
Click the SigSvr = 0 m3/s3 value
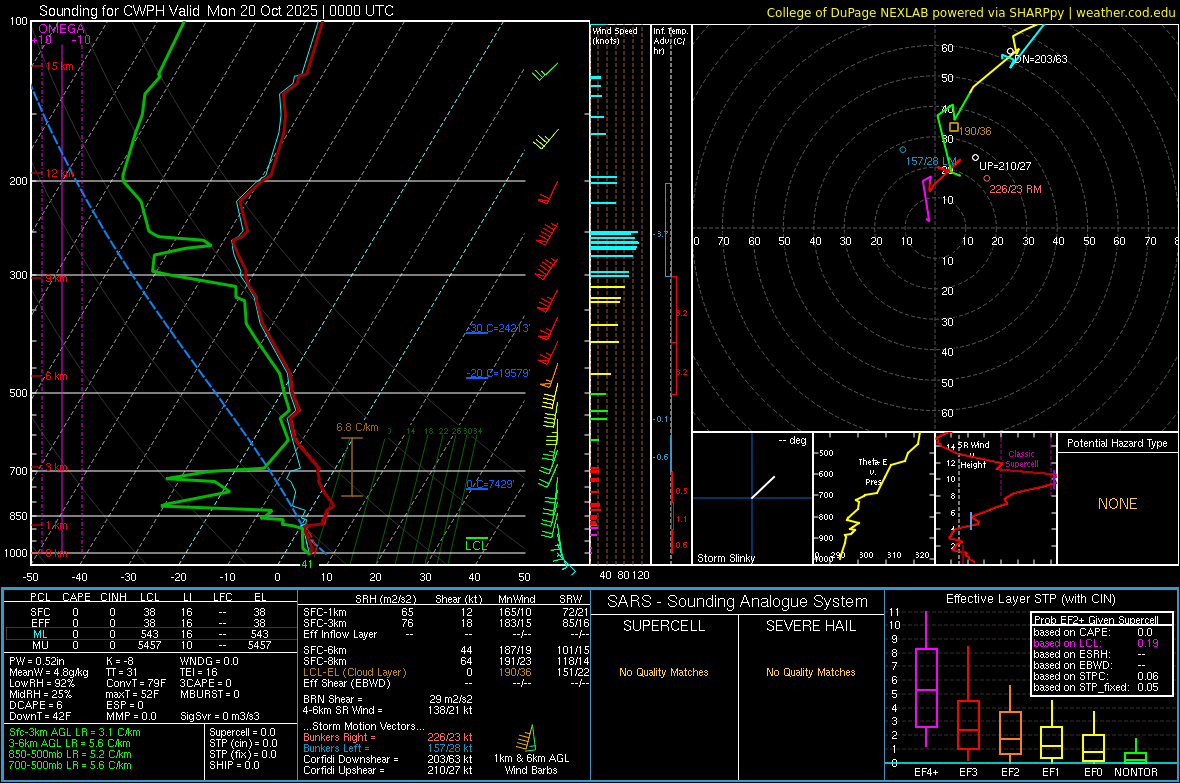[220, 716]
